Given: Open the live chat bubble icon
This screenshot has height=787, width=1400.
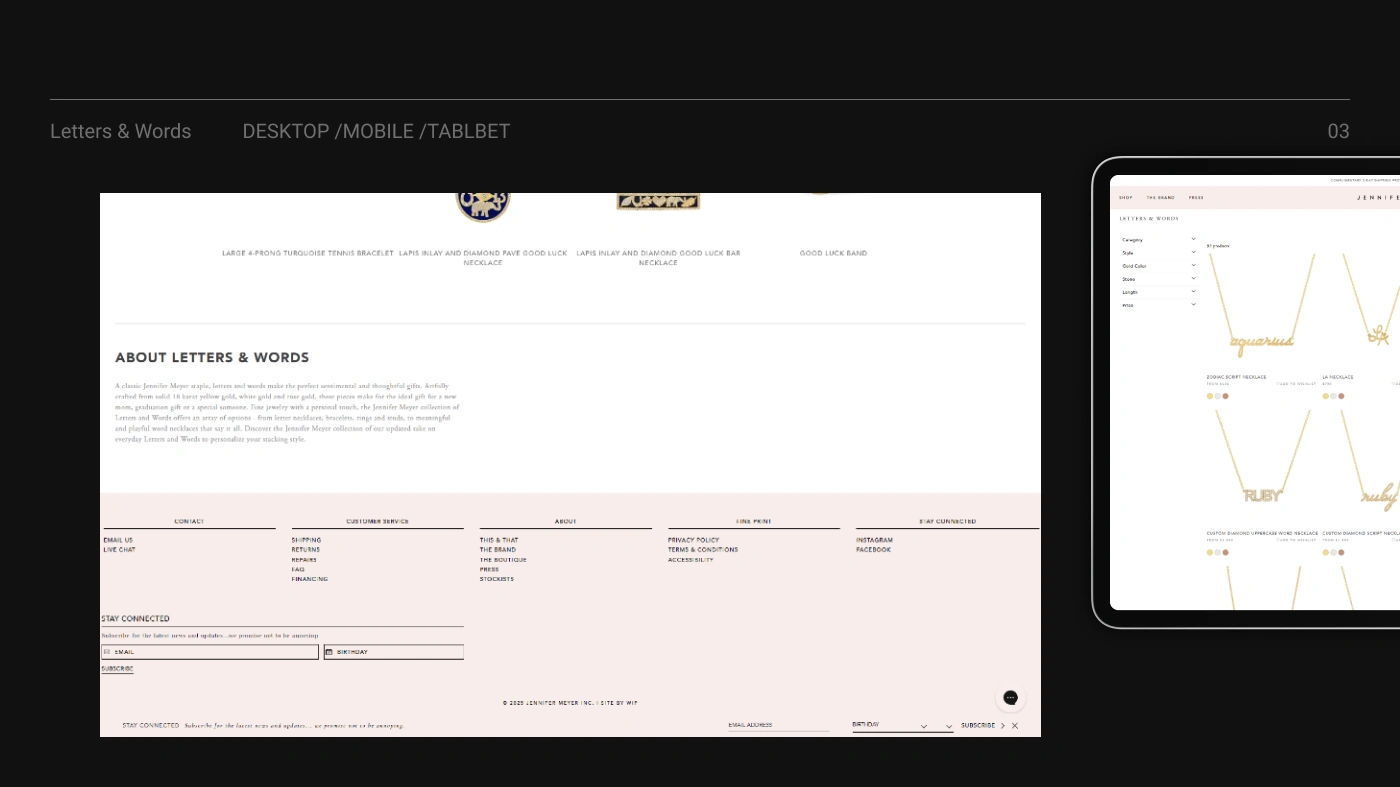Looking at the screenshot, I should [x=1010, y=698].
